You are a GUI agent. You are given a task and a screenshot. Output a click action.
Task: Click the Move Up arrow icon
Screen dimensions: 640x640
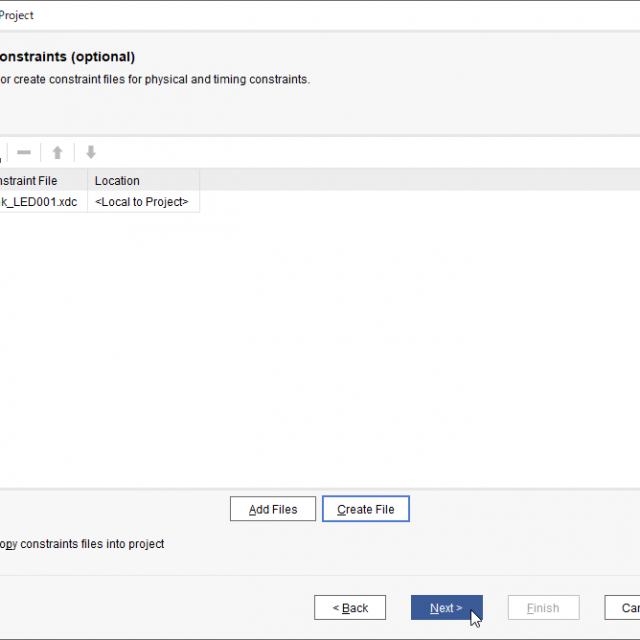coord(57,152)
